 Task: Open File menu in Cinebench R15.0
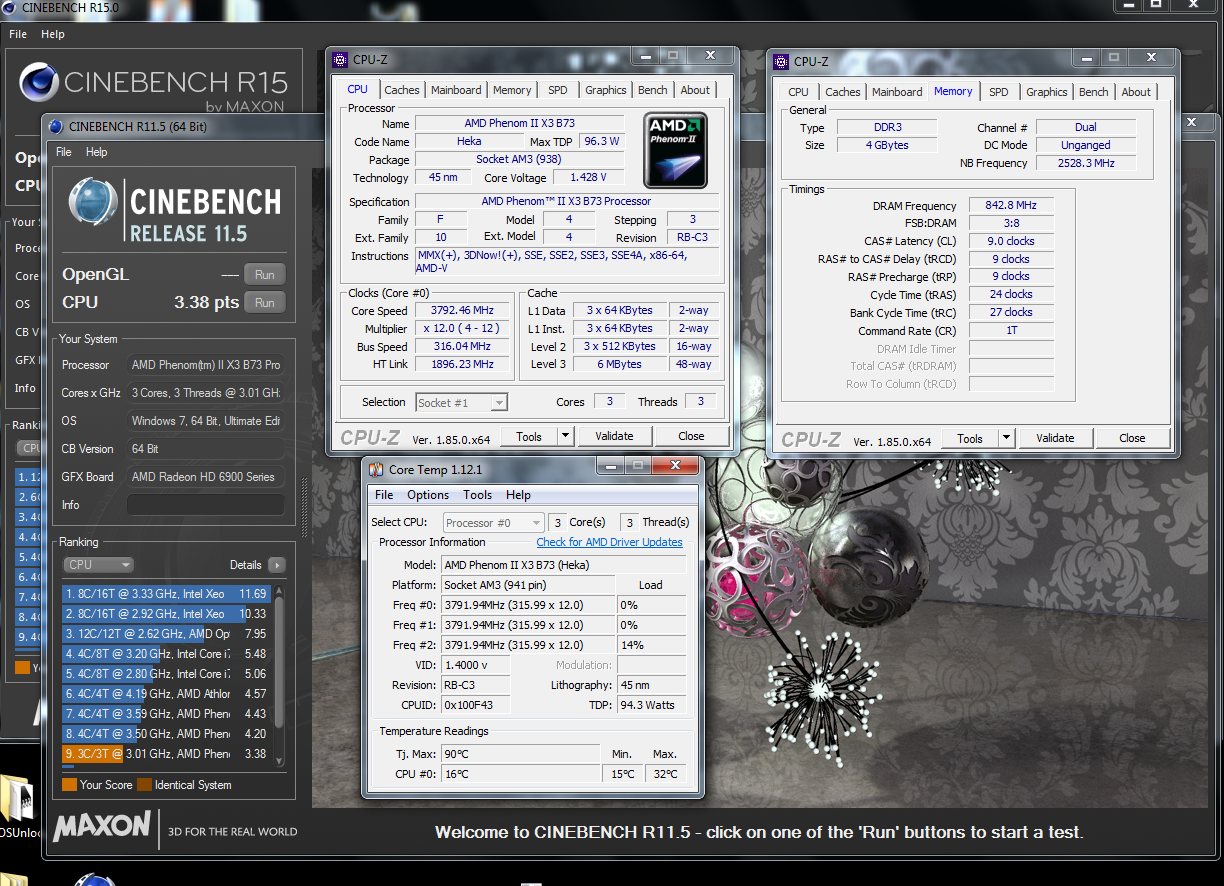tap(18, 34)
